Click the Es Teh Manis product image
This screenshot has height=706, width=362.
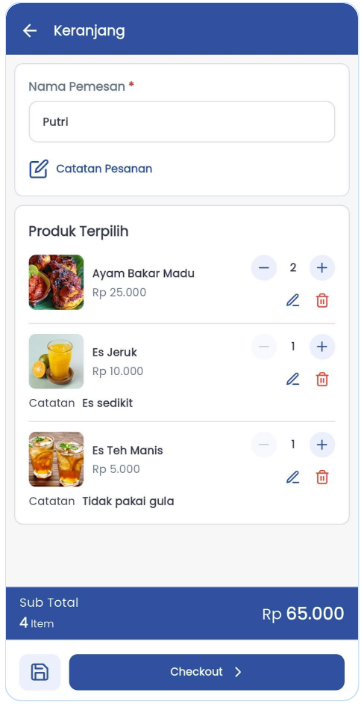pyautogui.click(x=56, y=459)
